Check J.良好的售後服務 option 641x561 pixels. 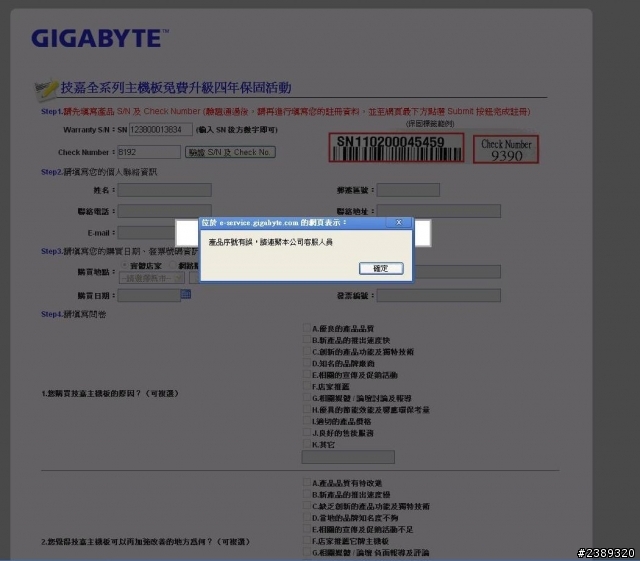pos(307,432)
